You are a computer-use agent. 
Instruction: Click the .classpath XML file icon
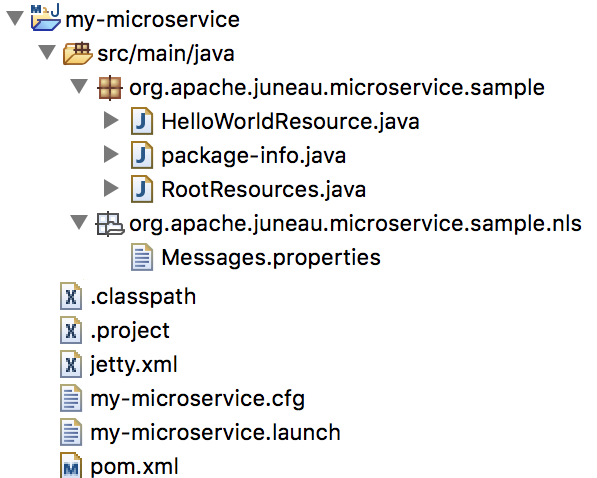coord(71,296)
